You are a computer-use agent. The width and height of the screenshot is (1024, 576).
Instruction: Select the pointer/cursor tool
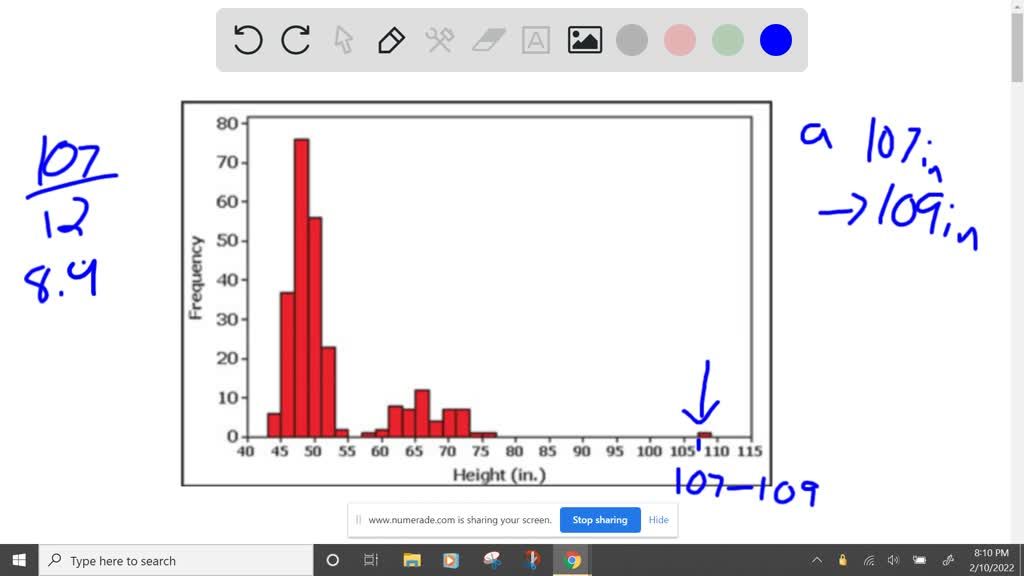point(343,40)
